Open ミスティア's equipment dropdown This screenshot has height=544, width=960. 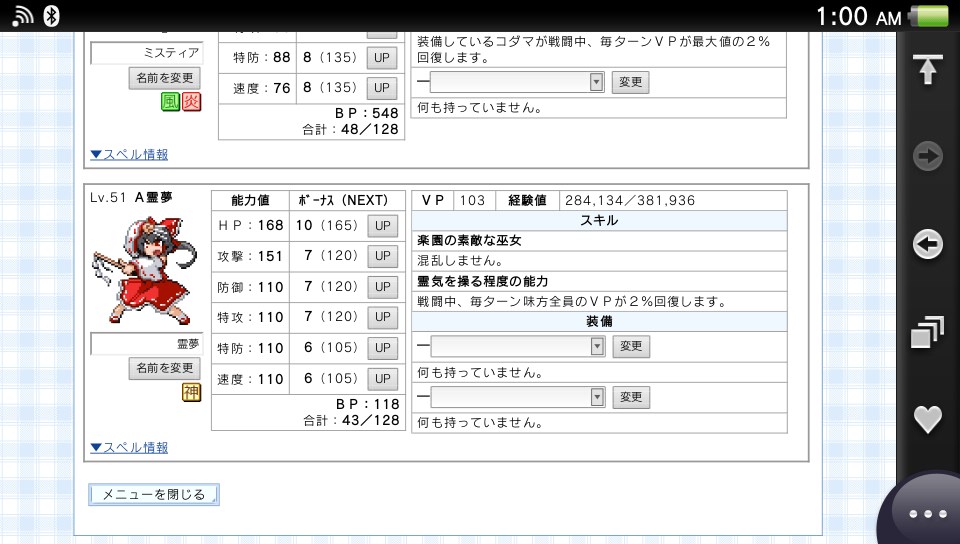click(x=518, y=82)
